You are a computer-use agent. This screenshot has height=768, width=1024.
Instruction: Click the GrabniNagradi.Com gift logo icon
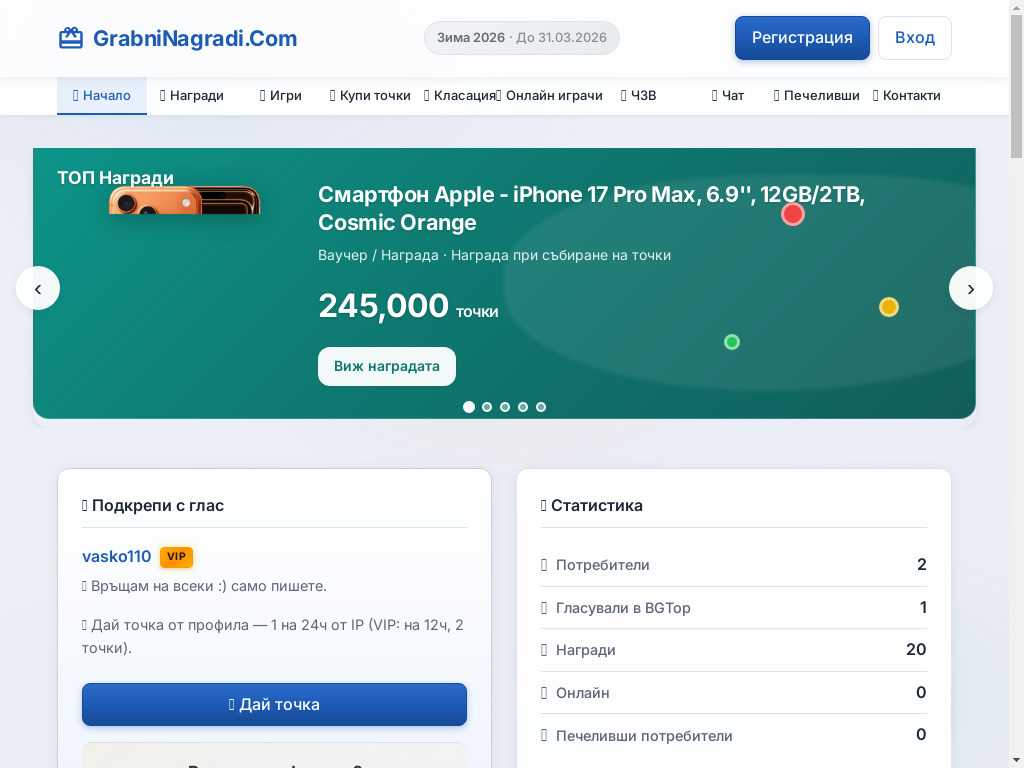coord(71,39)
